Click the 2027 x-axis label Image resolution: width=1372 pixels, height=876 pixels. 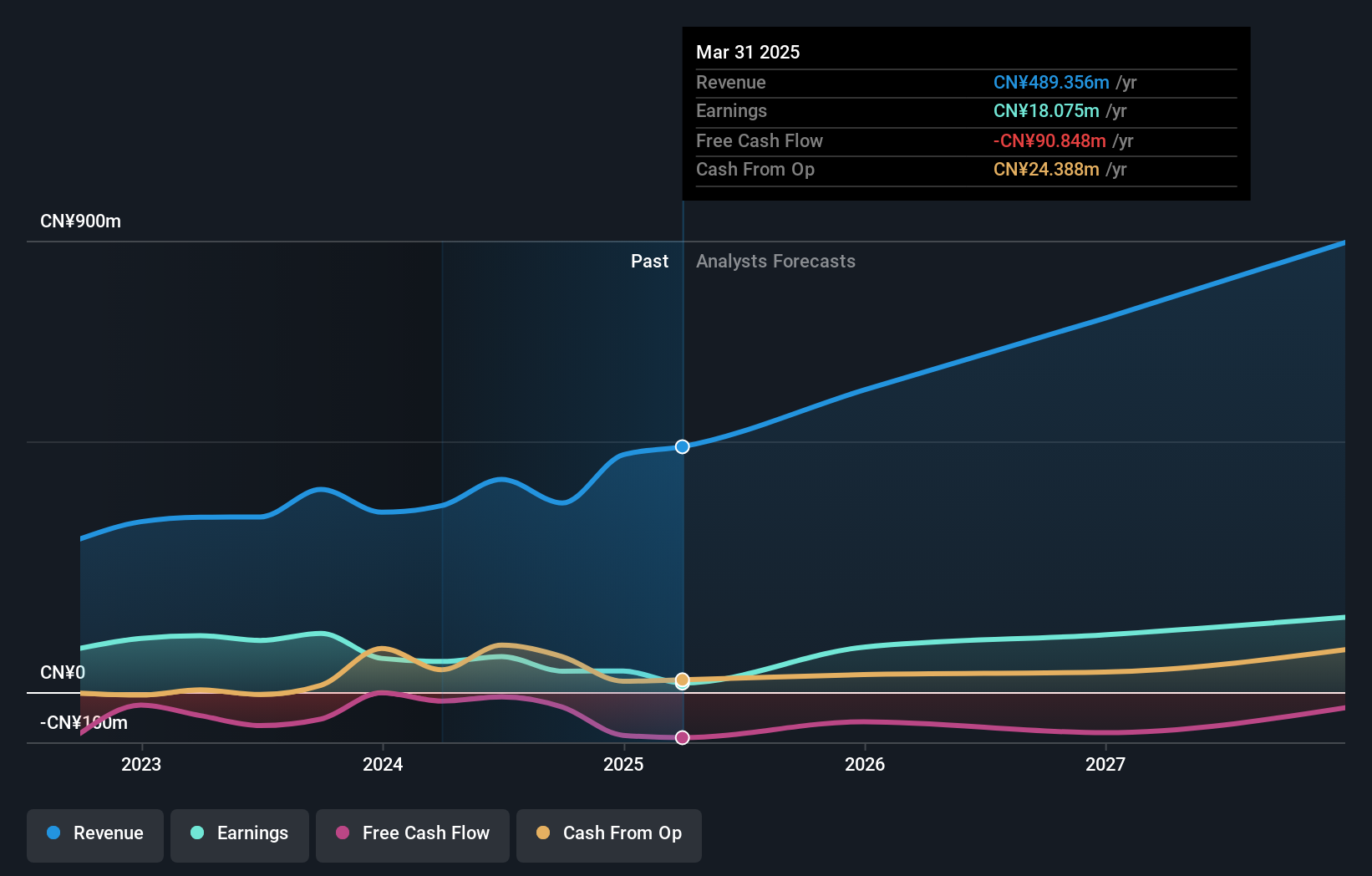click(1105, 764)
